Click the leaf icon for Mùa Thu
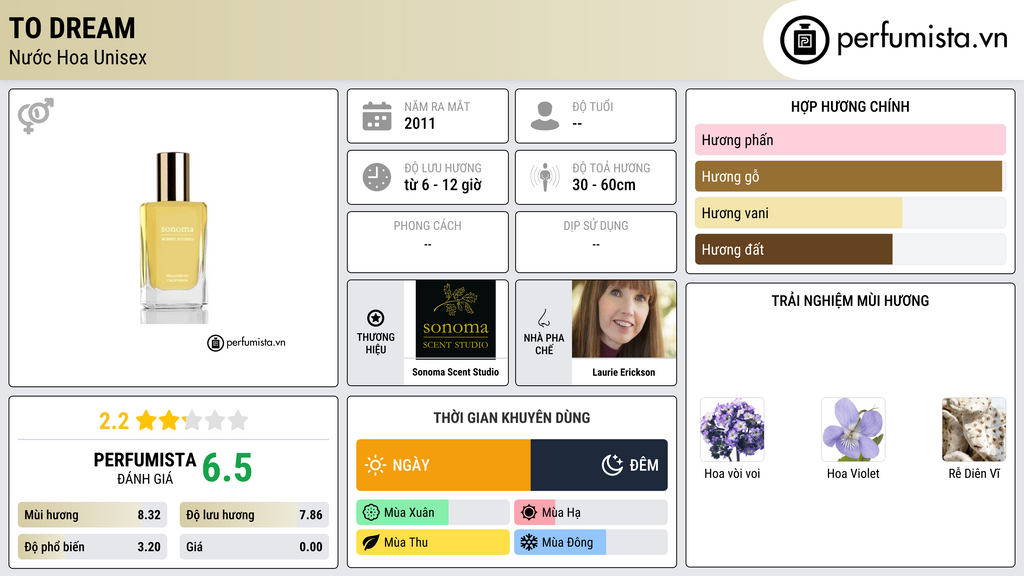The image size is (1024, 576). click(371, 542)
